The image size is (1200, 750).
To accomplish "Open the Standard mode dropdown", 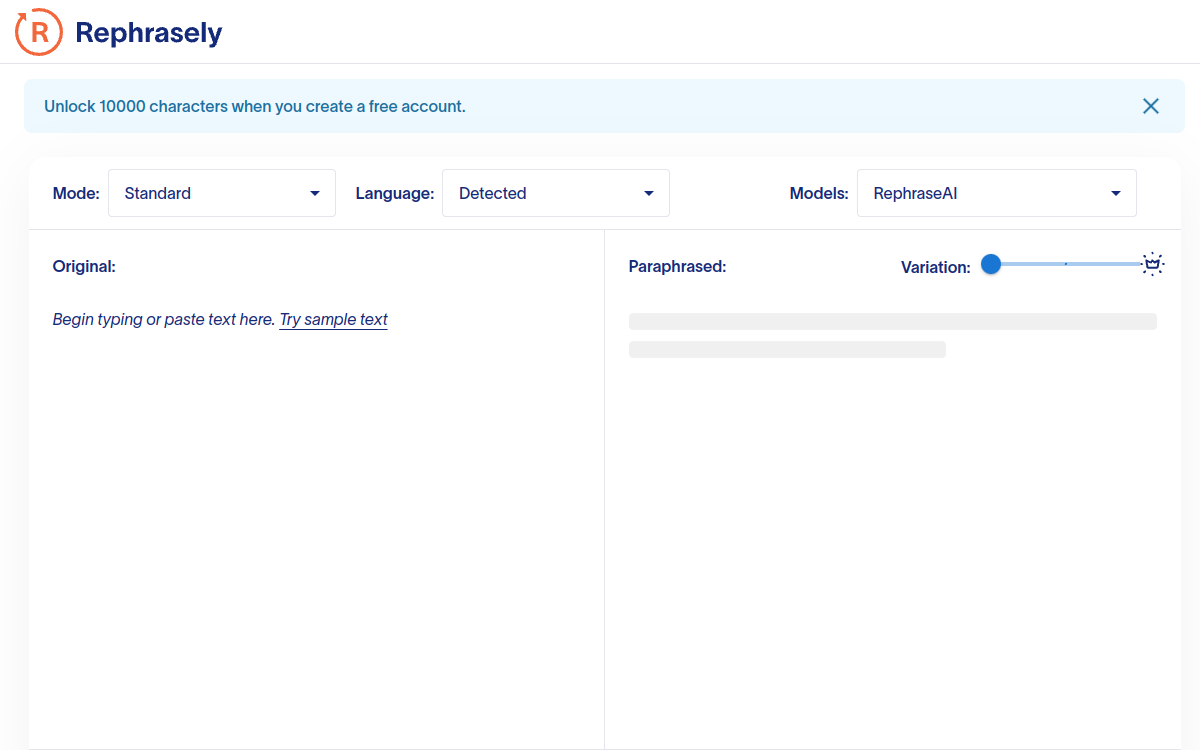I will pos(221,193).
